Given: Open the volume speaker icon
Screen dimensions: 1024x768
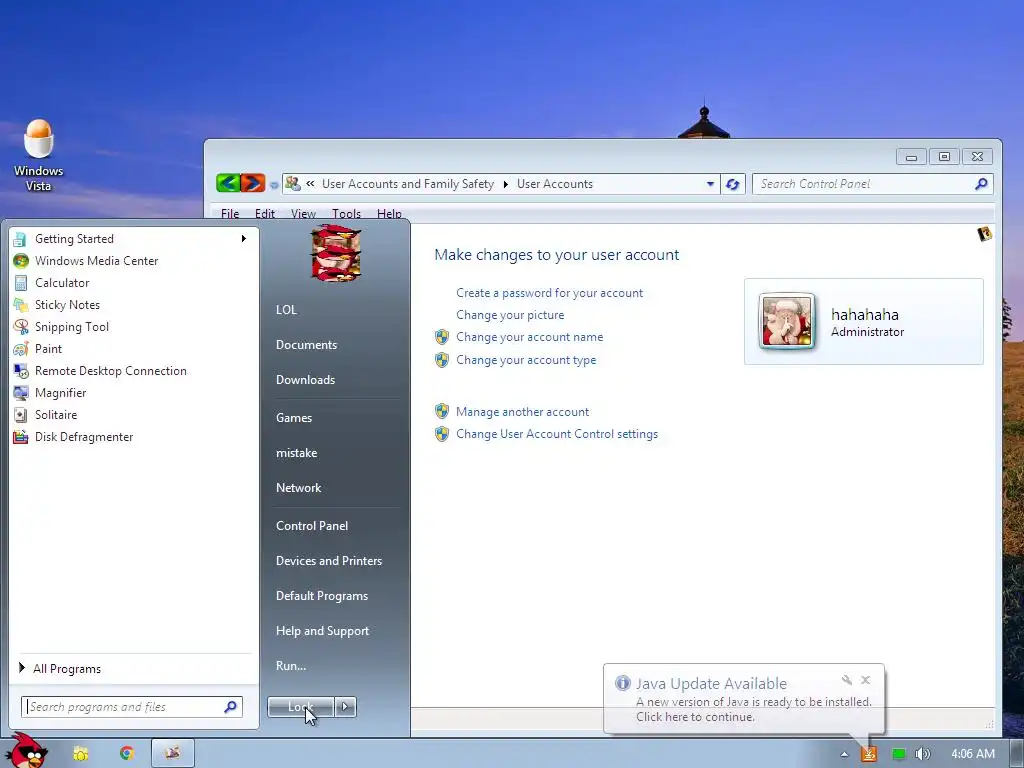Looking at the screenshot, I should point(922,754).
